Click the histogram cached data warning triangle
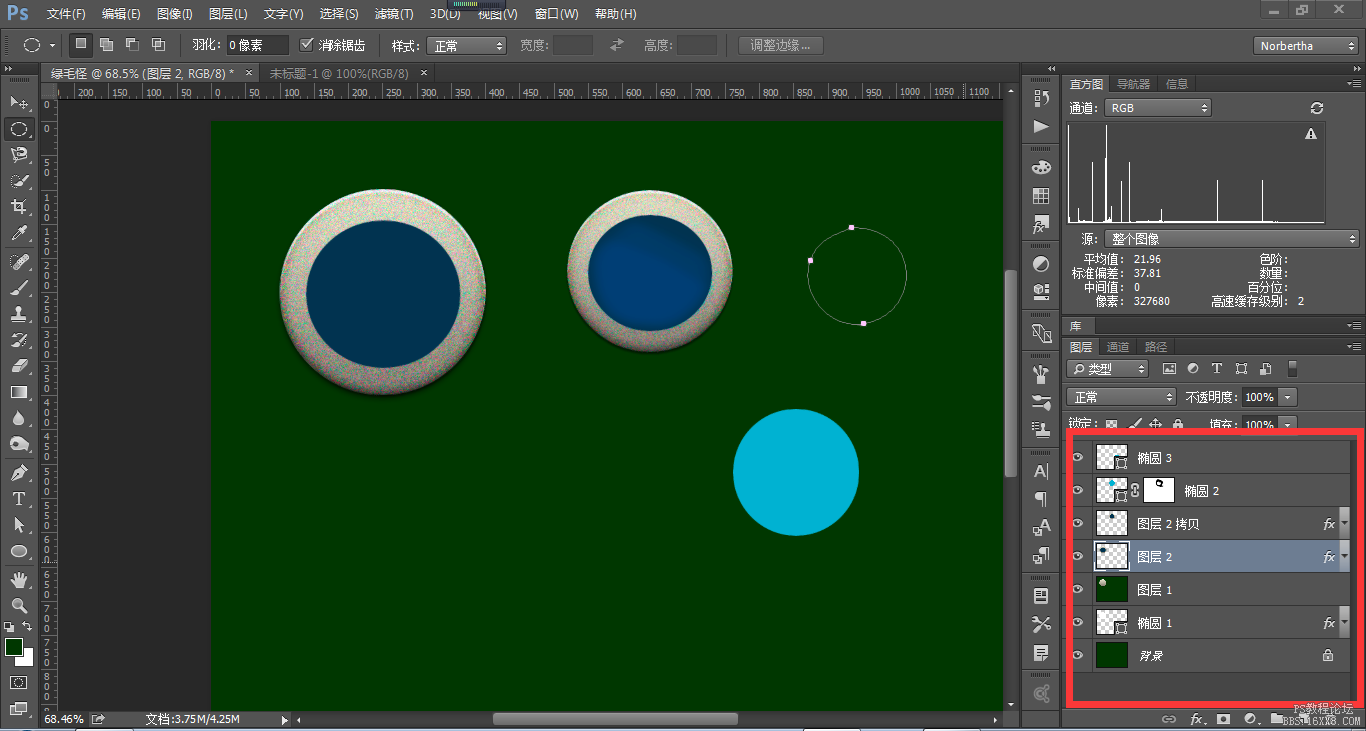This screenshot has width=1366, height=731. 1311,134
